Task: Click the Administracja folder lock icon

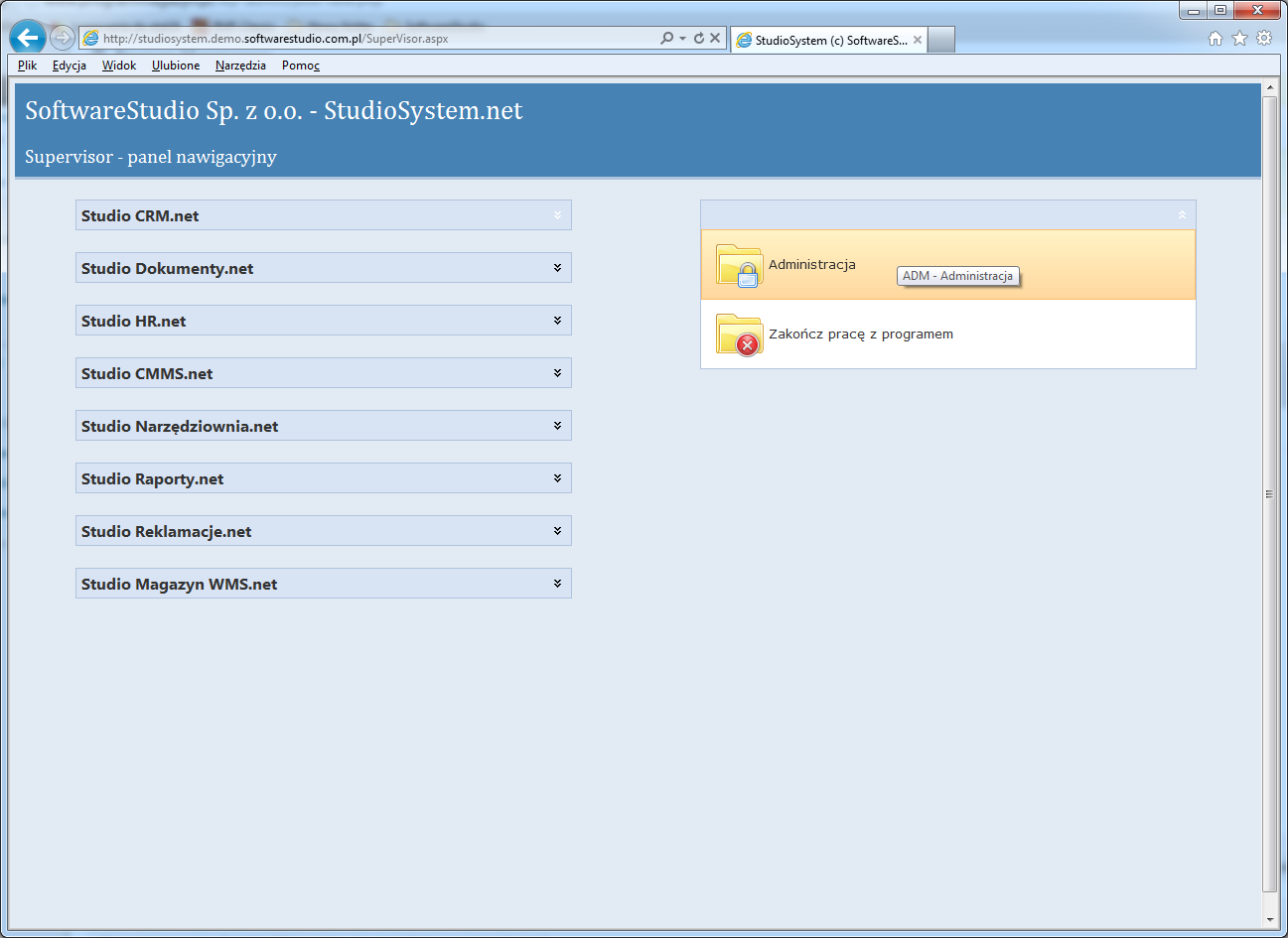Action: point(739,265)
